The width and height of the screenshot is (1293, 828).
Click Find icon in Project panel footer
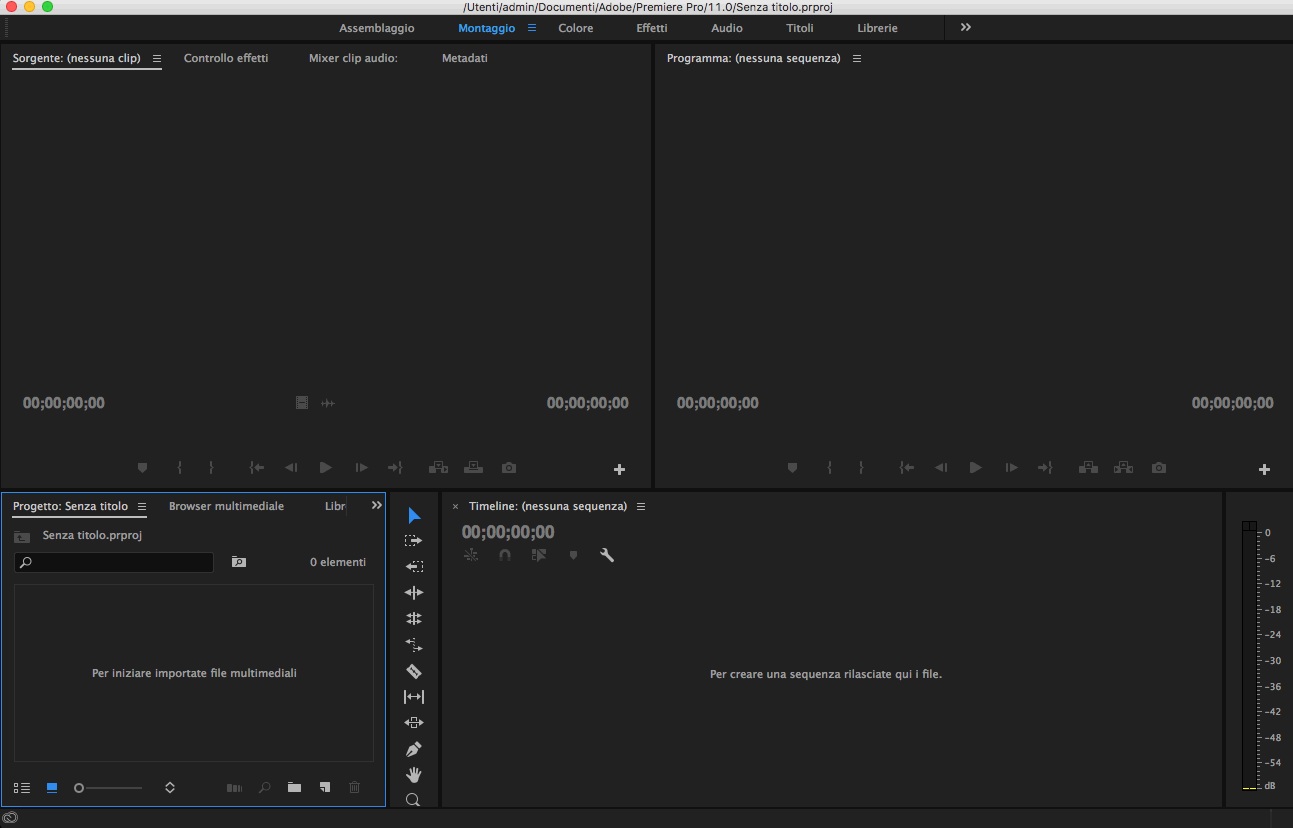click(264, 788)
